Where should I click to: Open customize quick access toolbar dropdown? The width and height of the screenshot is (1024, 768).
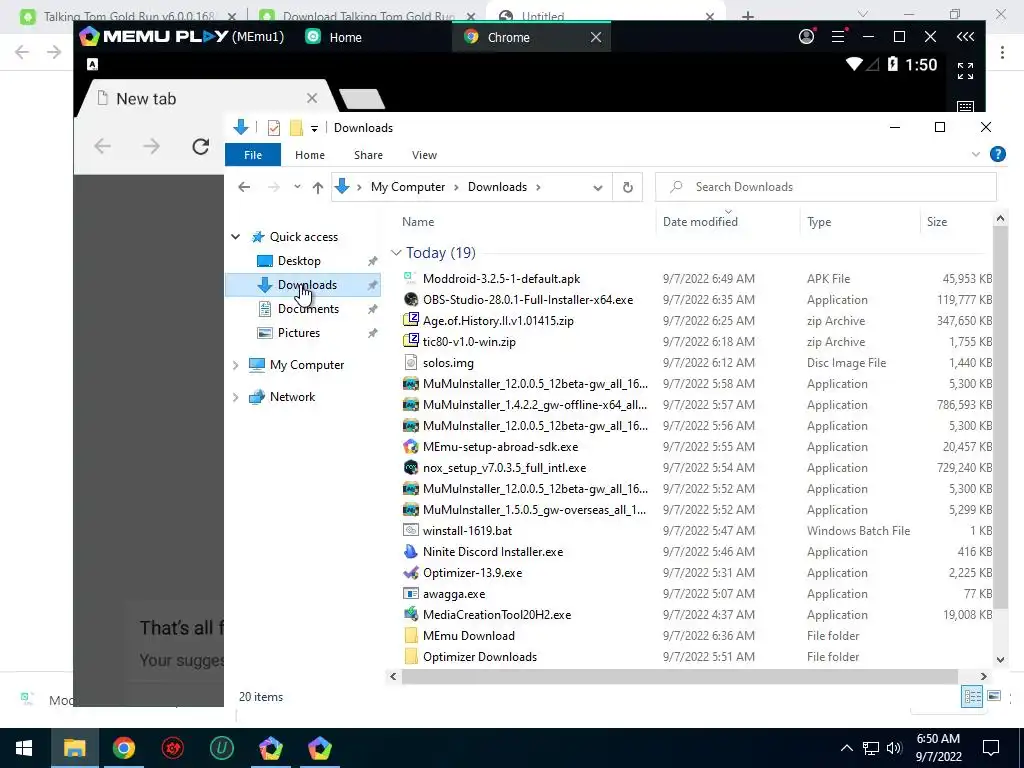[314, 129]
